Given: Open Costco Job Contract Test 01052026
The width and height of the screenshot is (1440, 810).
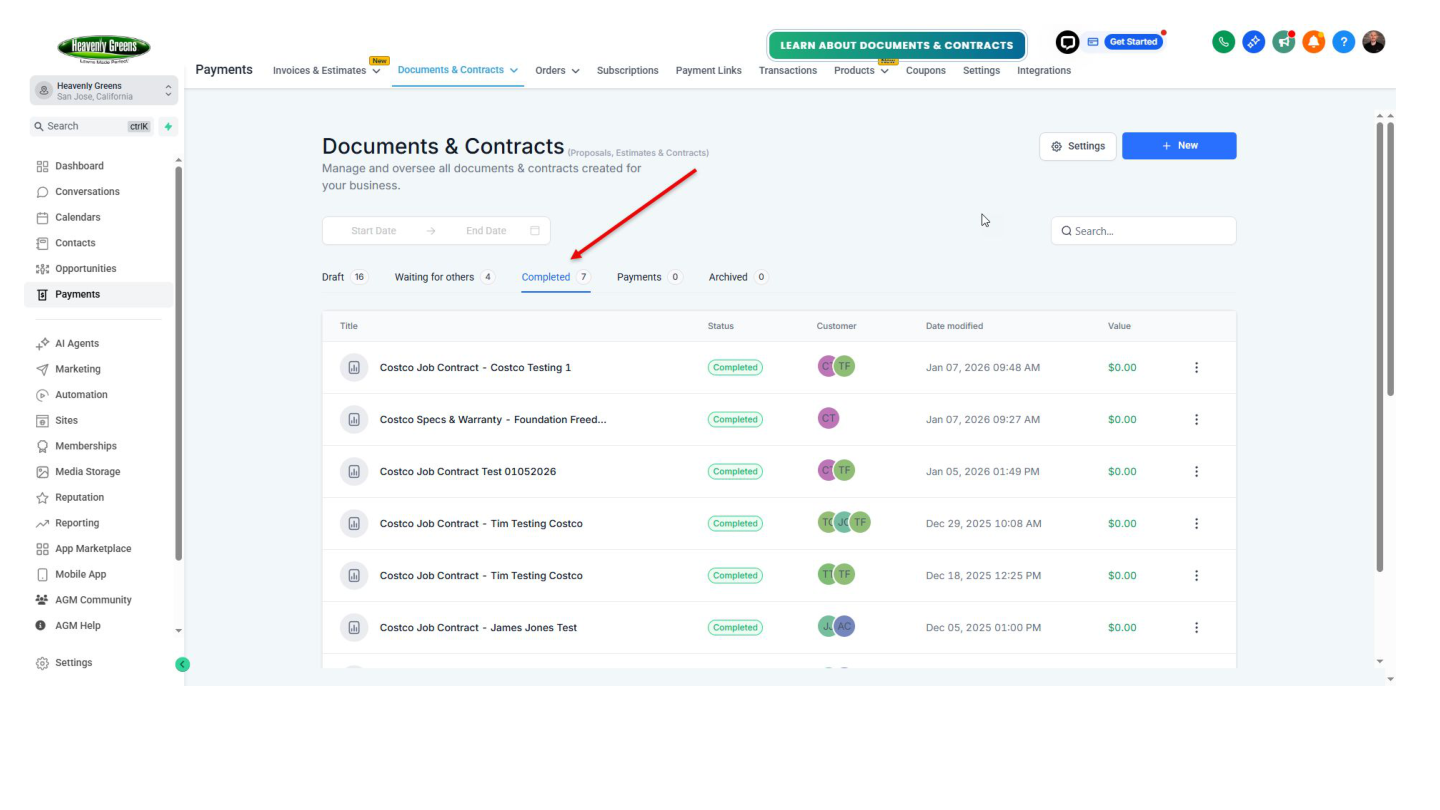Looking at the screenshot, I should tap(468, 472).
